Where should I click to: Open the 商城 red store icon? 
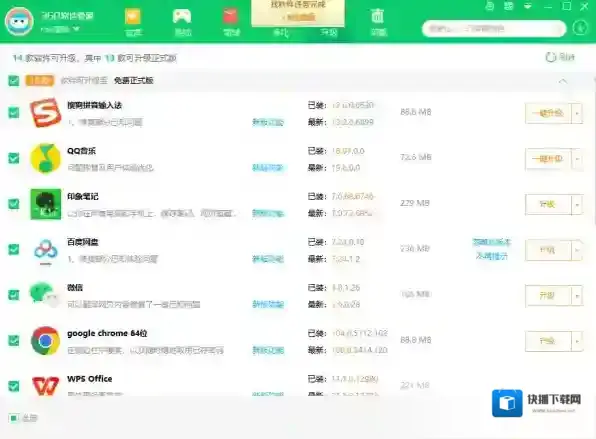pos(230,17)
